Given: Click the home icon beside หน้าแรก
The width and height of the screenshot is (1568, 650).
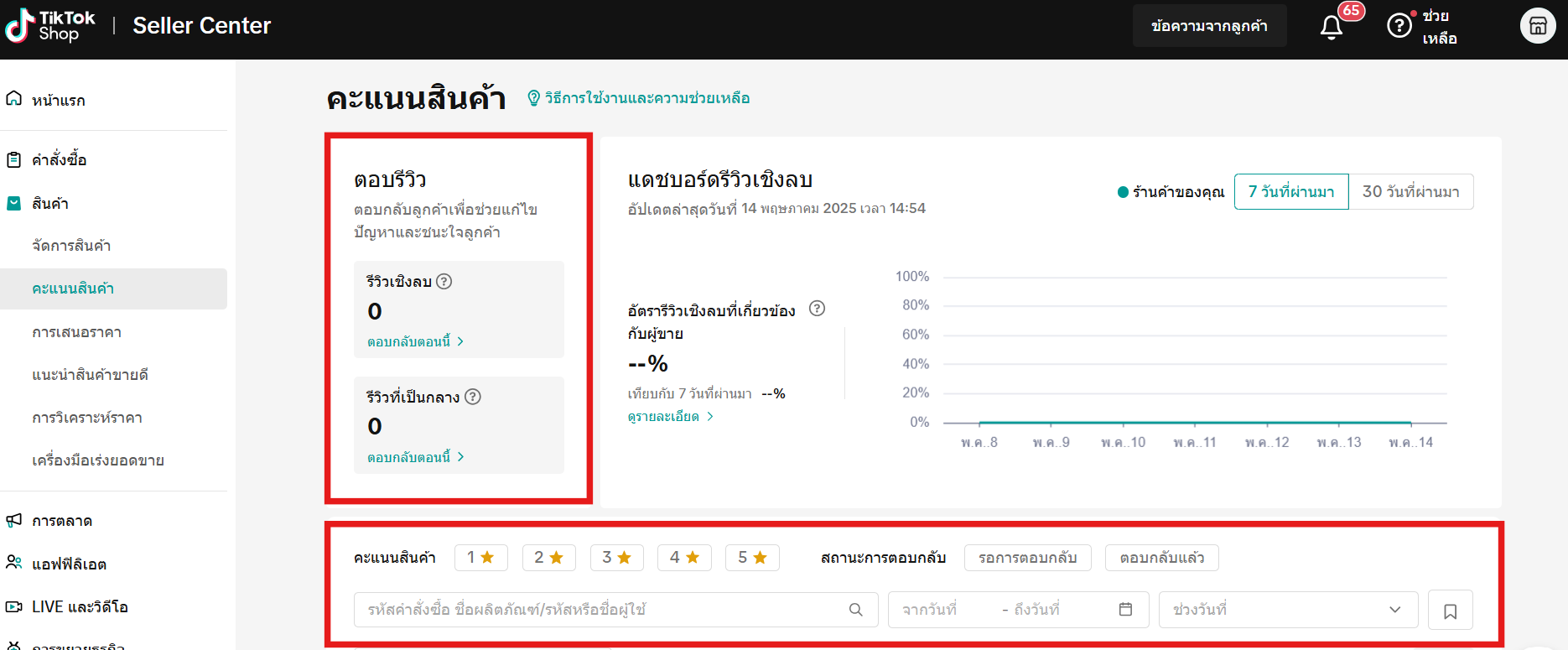Looking at the screenshot, I should coord(14,99).
